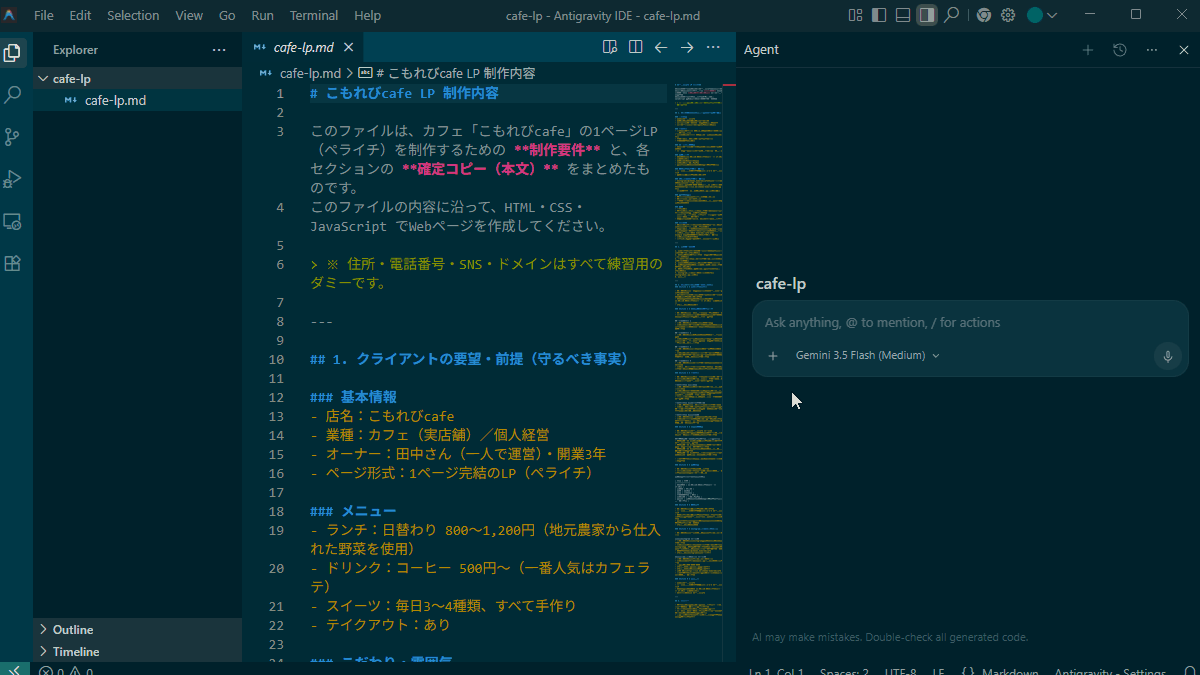Start a new Agent conversation with plus icon
Screen dimensions: 1200x675
pos(1088,50)
